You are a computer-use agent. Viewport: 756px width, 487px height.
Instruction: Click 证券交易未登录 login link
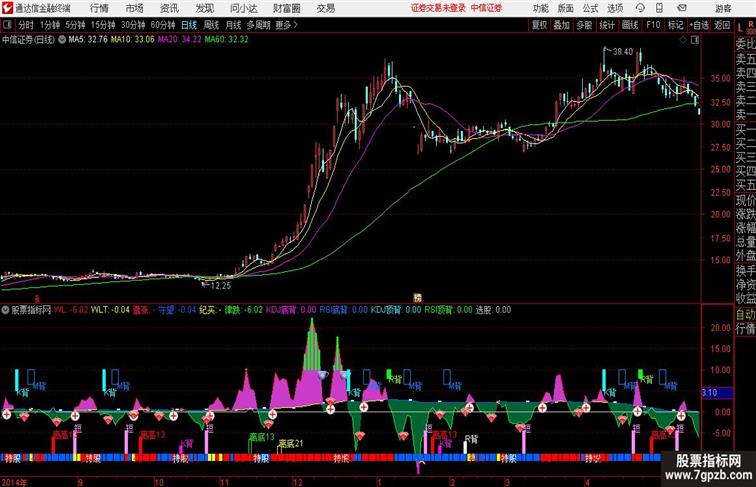(x=438, y=8)
